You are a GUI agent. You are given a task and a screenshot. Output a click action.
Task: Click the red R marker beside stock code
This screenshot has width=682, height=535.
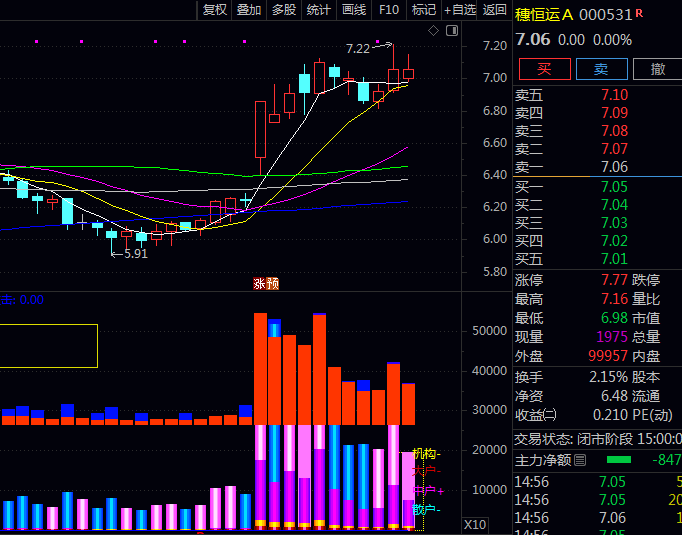639,13
